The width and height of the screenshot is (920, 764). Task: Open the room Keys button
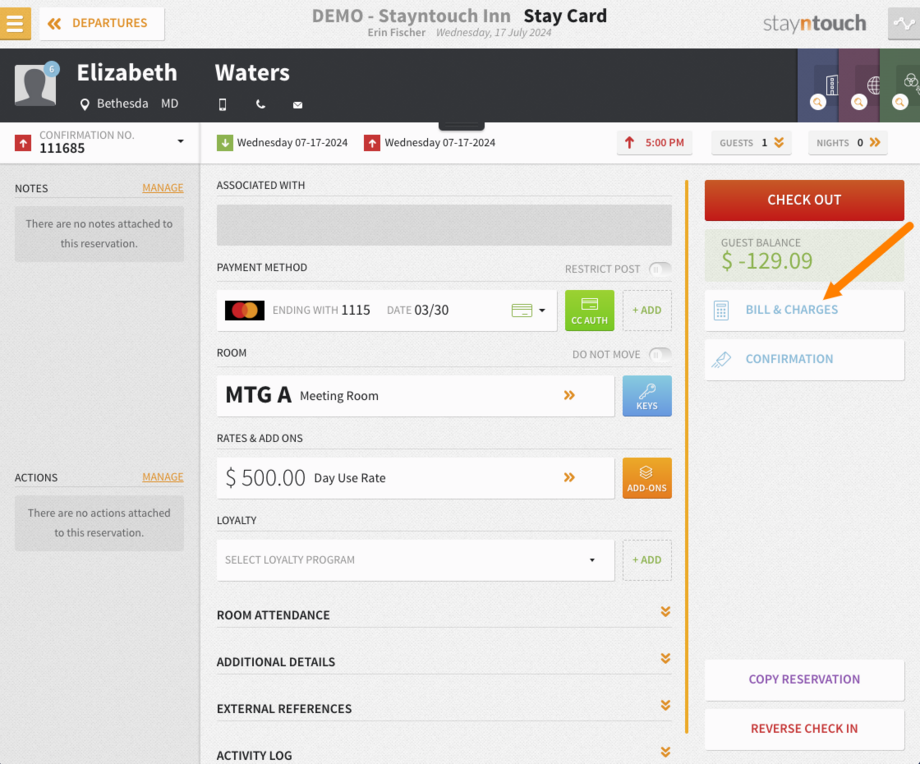647,396
